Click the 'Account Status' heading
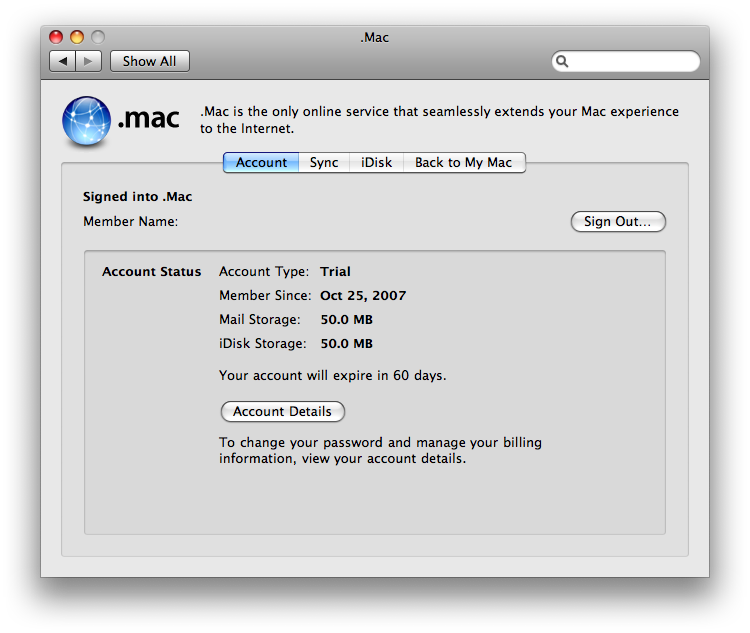The width and height of the screenshot is (750, 633). pos(152,272)
